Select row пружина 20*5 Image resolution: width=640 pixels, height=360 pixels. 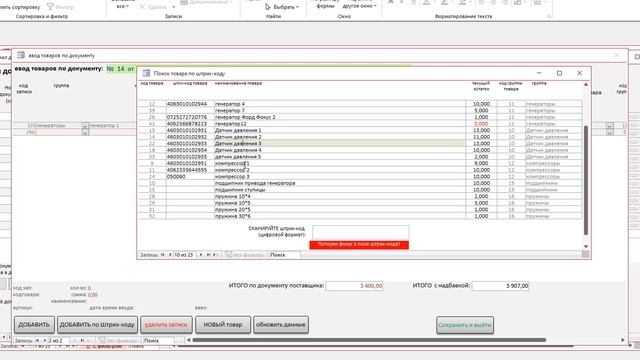360,209
